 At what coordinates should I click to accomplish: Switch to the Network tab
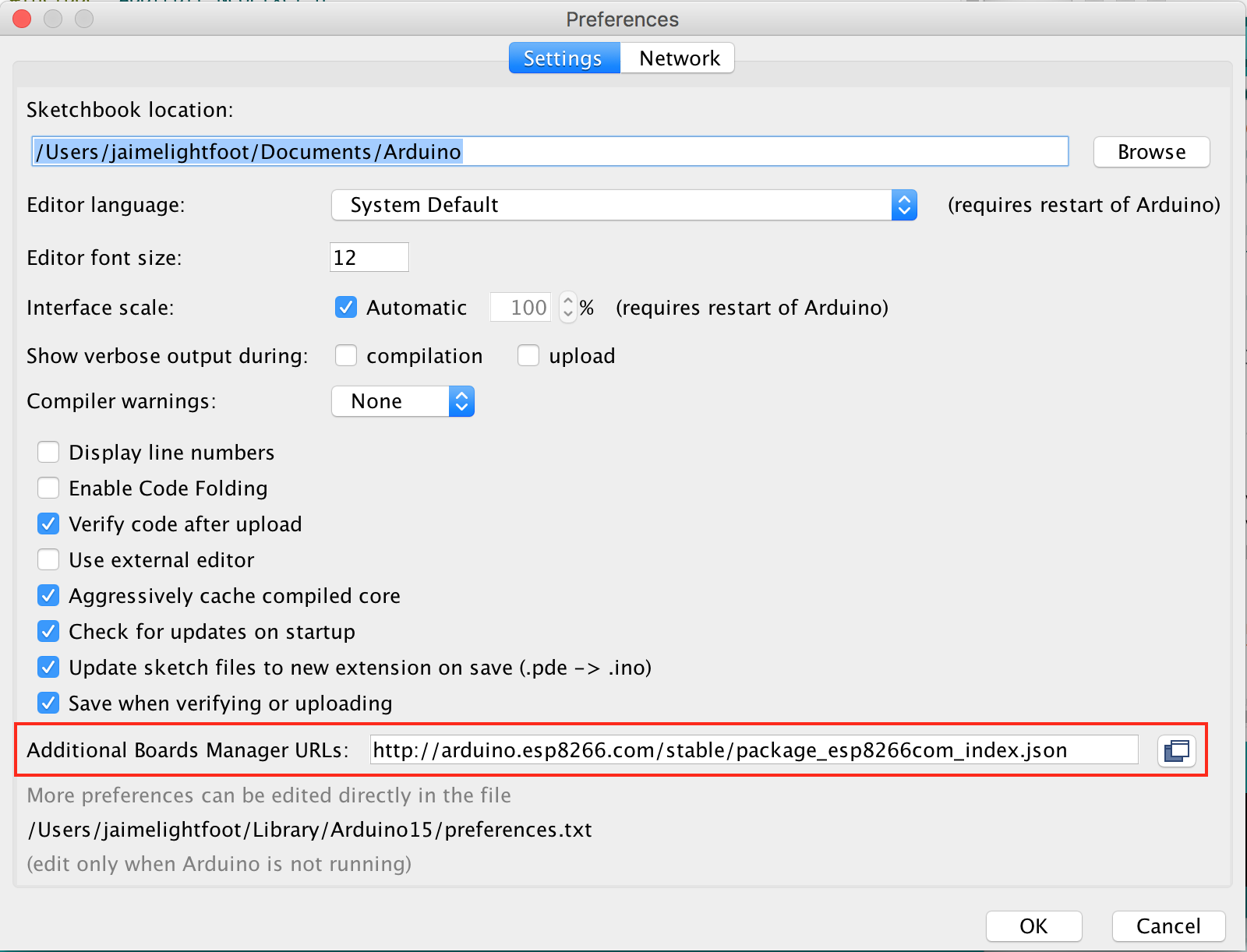point(678,58)
